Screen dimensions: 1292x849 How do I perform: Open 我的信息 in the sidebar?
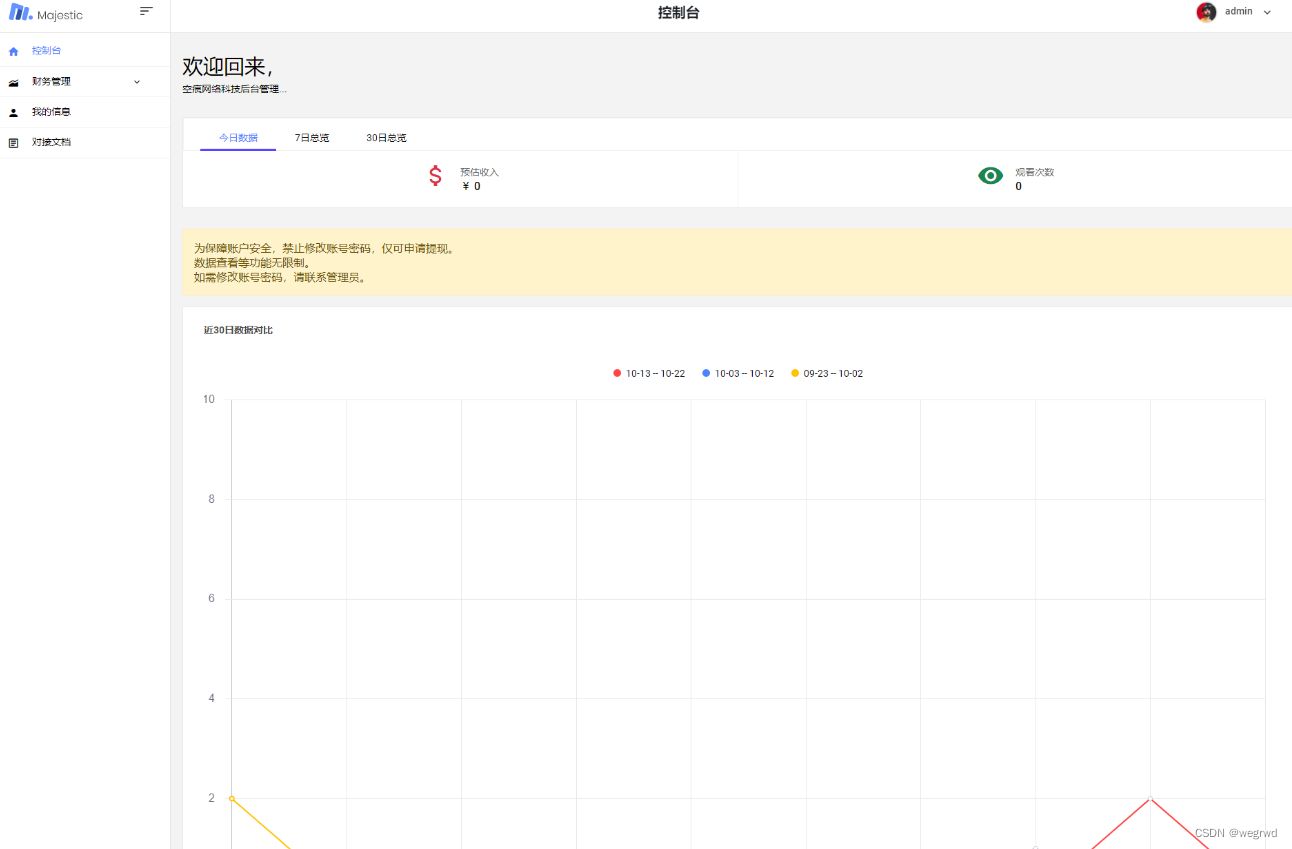[x=51, y=112]
